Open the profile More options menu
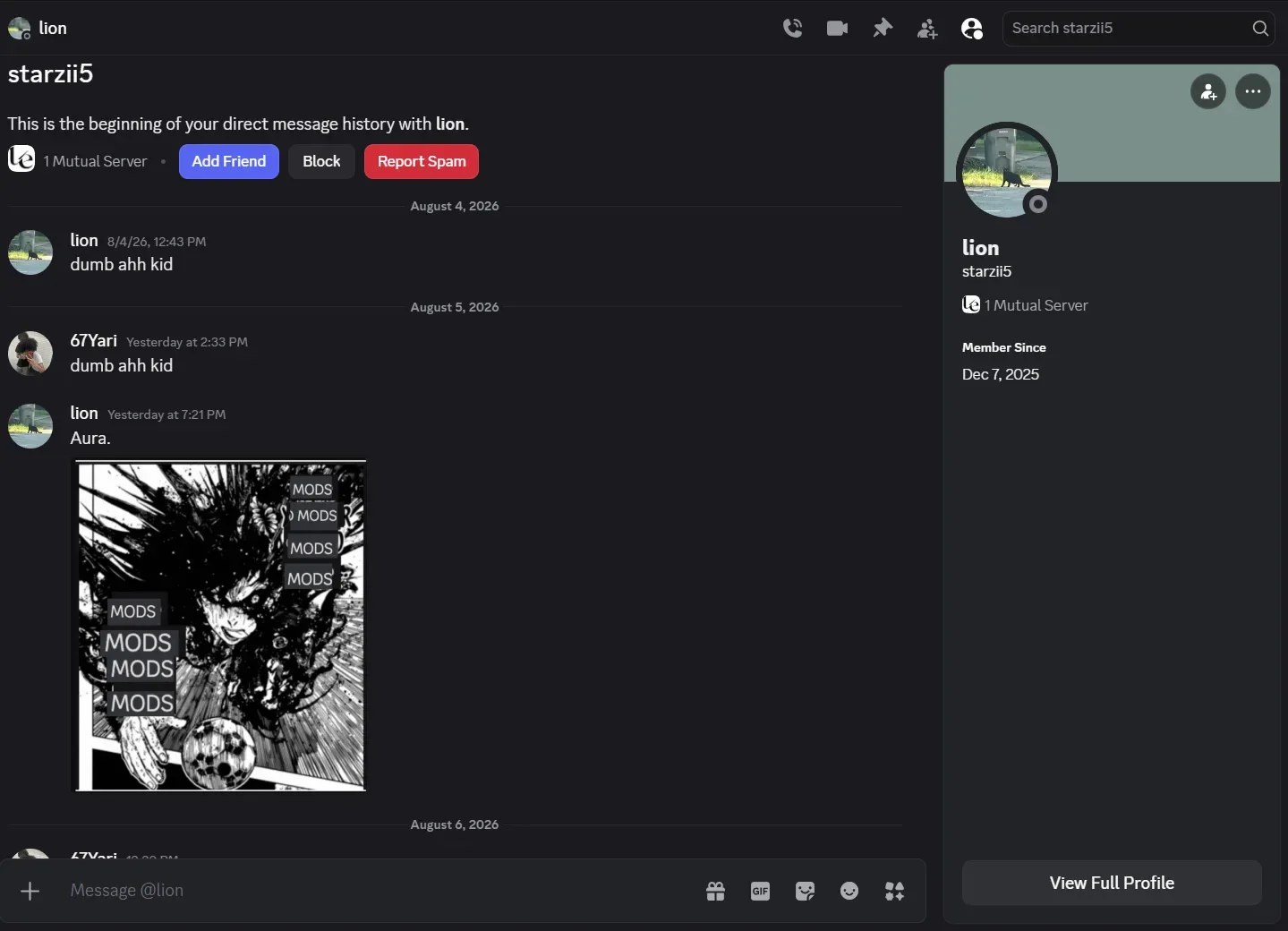This screenshot has width=1288, height=931. 1253,91
